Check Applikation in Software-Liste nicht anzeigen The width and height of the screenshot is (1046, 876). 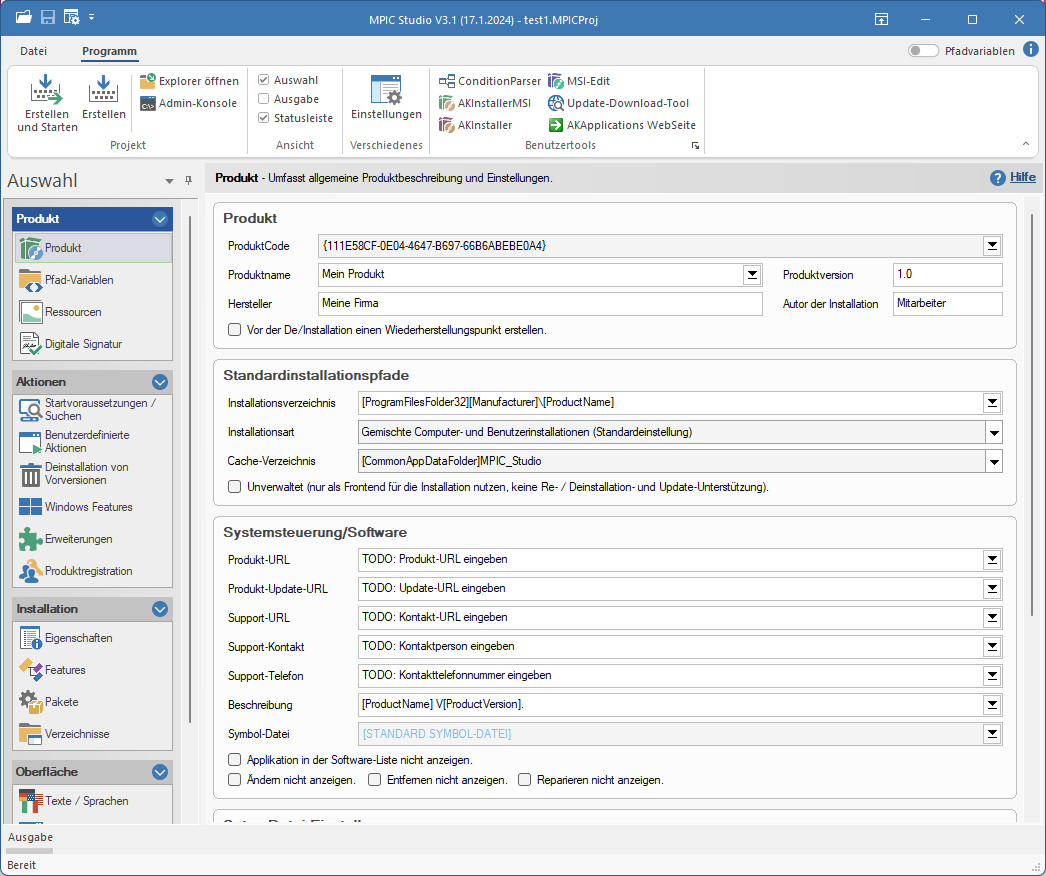pyautogui.click(x=234, y=759)
